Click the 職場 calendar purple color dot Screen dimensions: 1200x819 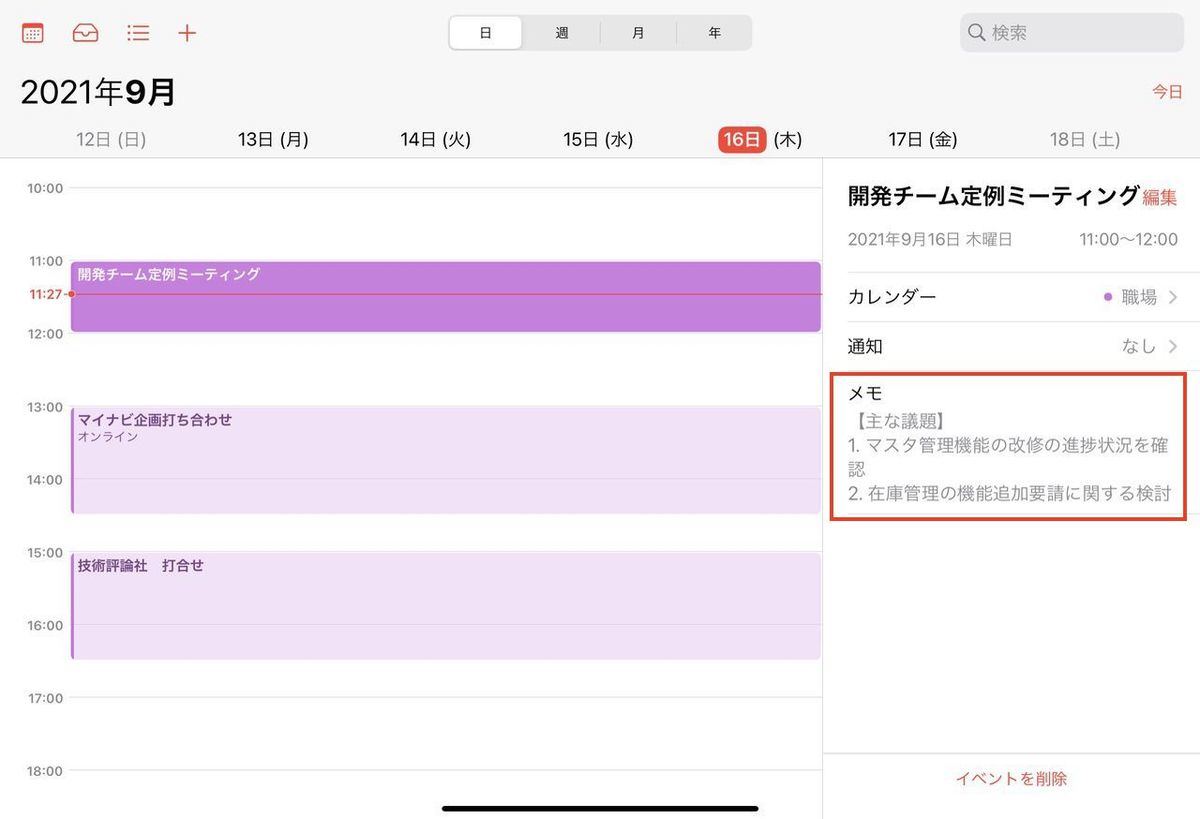coord(1108,297)
